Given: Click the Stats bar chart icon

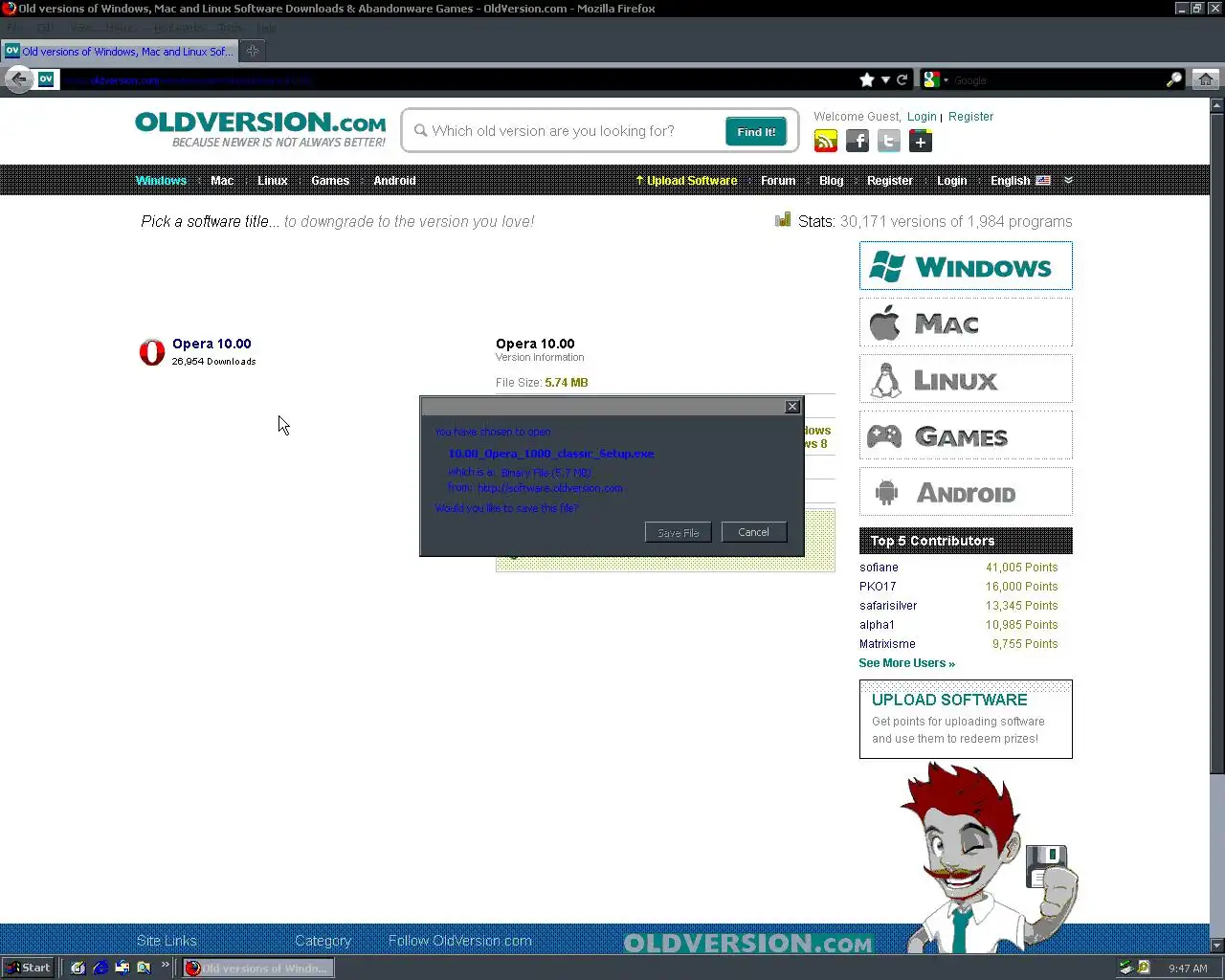Looking at the screenshot, I should (783, 220).
